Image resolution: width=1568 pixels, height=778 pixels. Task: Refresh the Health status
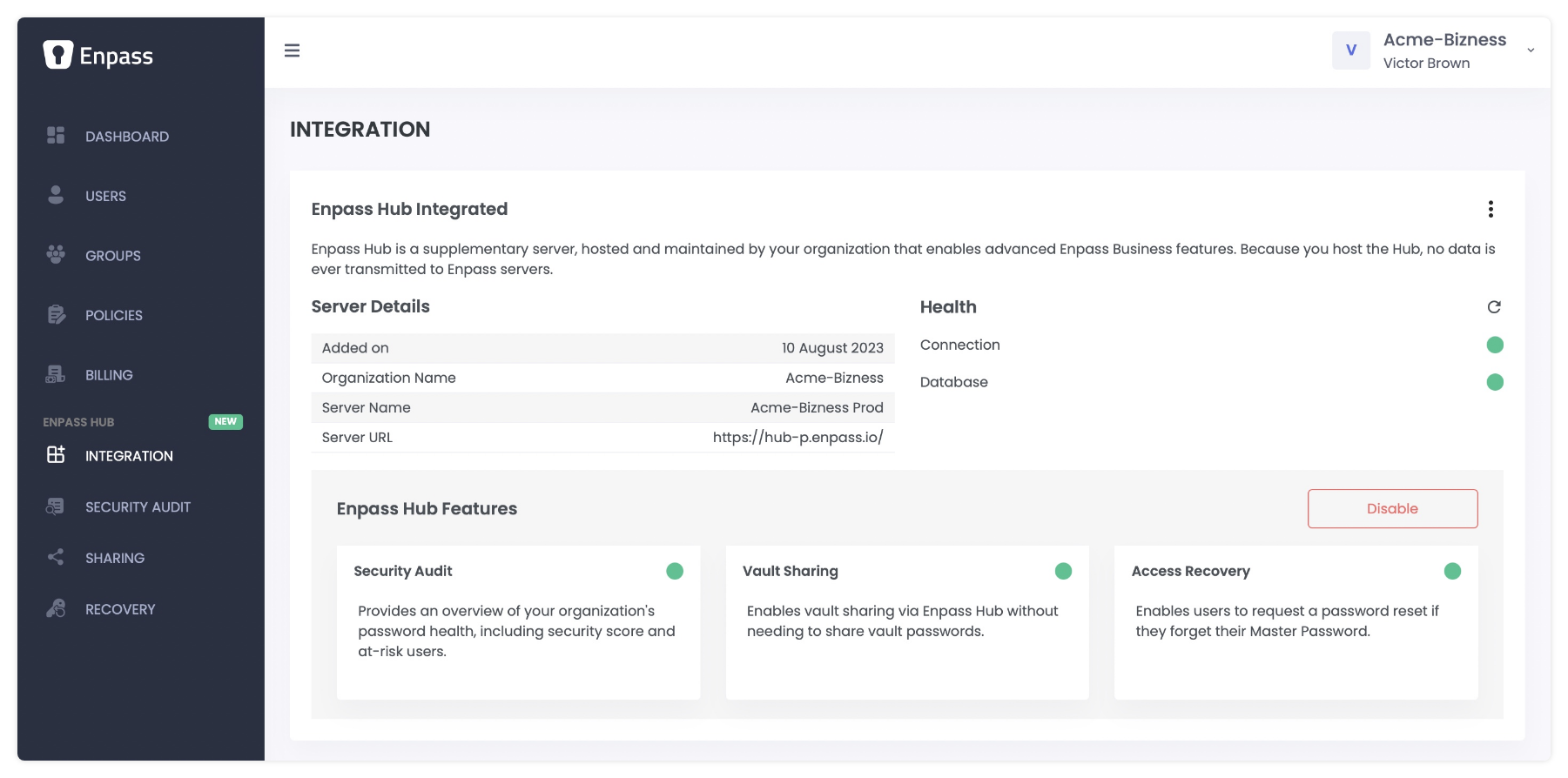coord(1494,307)
